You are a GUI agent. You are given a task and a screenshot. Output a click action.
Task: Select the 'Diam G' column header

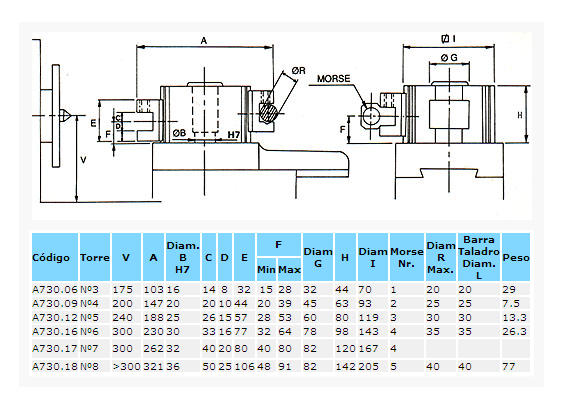[318, 257]
